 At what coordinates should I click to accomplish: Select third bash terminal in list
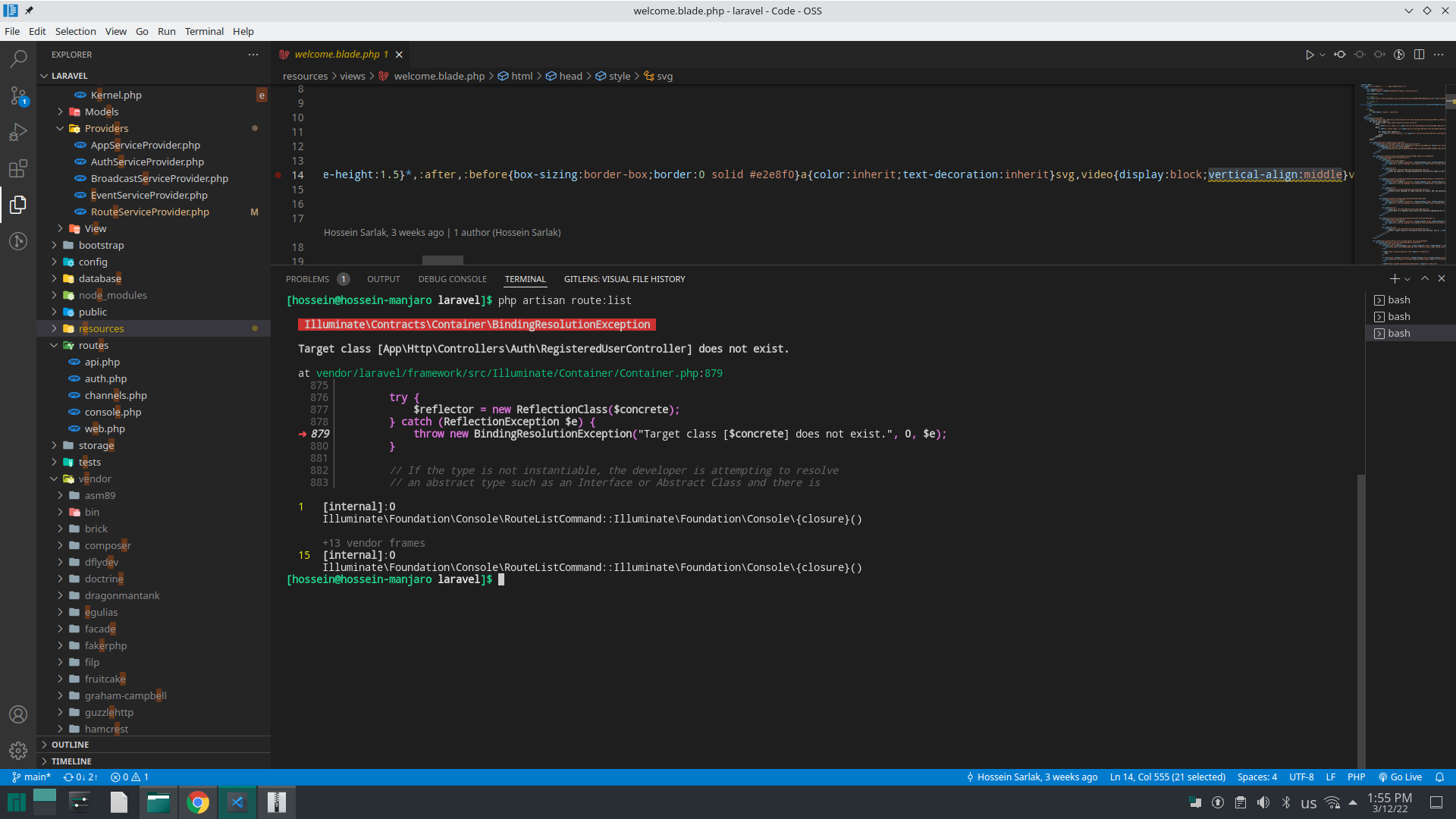[x=1409, y=333]
